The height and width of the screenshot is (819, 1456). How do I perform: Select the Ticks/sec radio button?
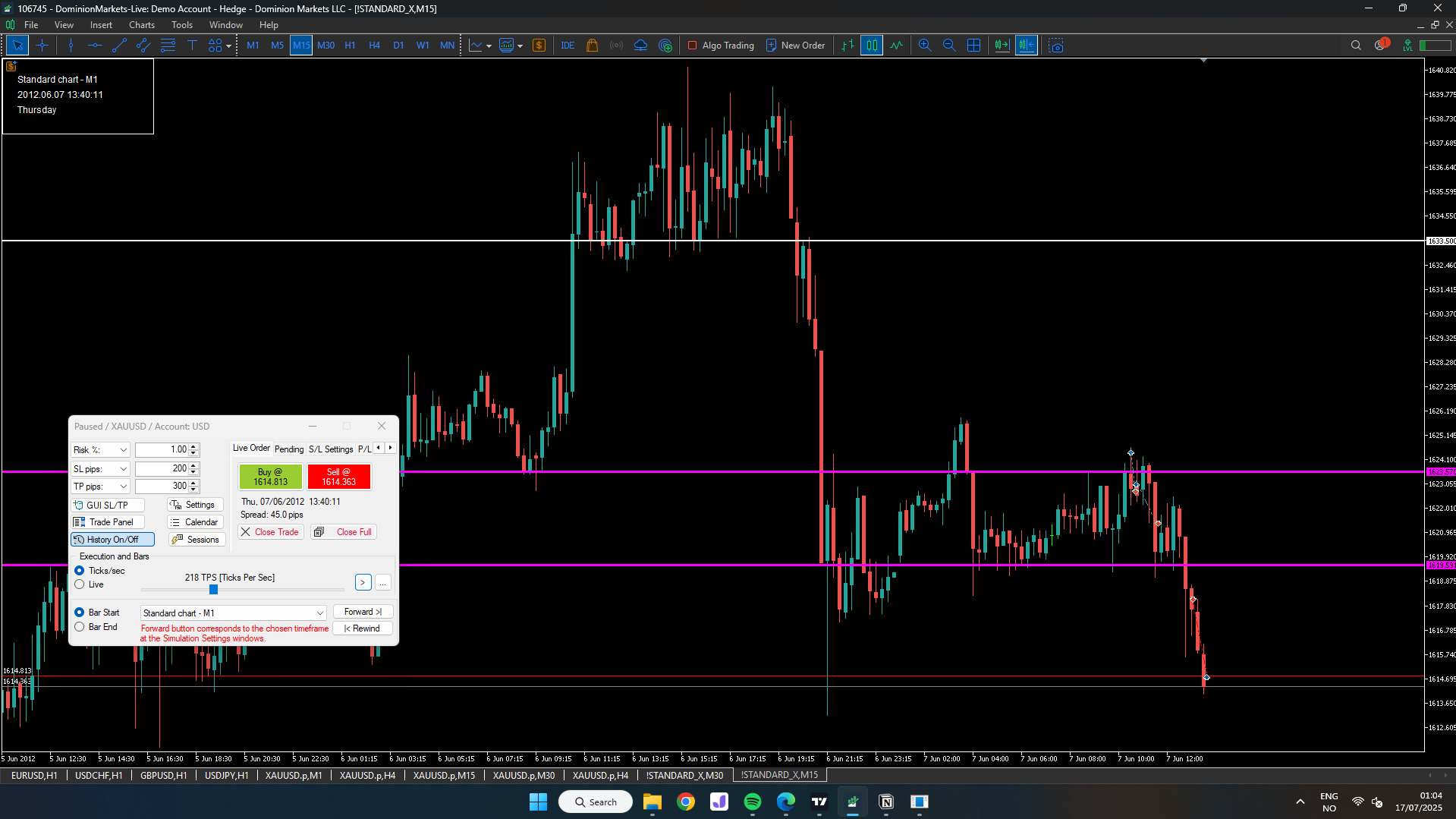(x=80, y=571)
